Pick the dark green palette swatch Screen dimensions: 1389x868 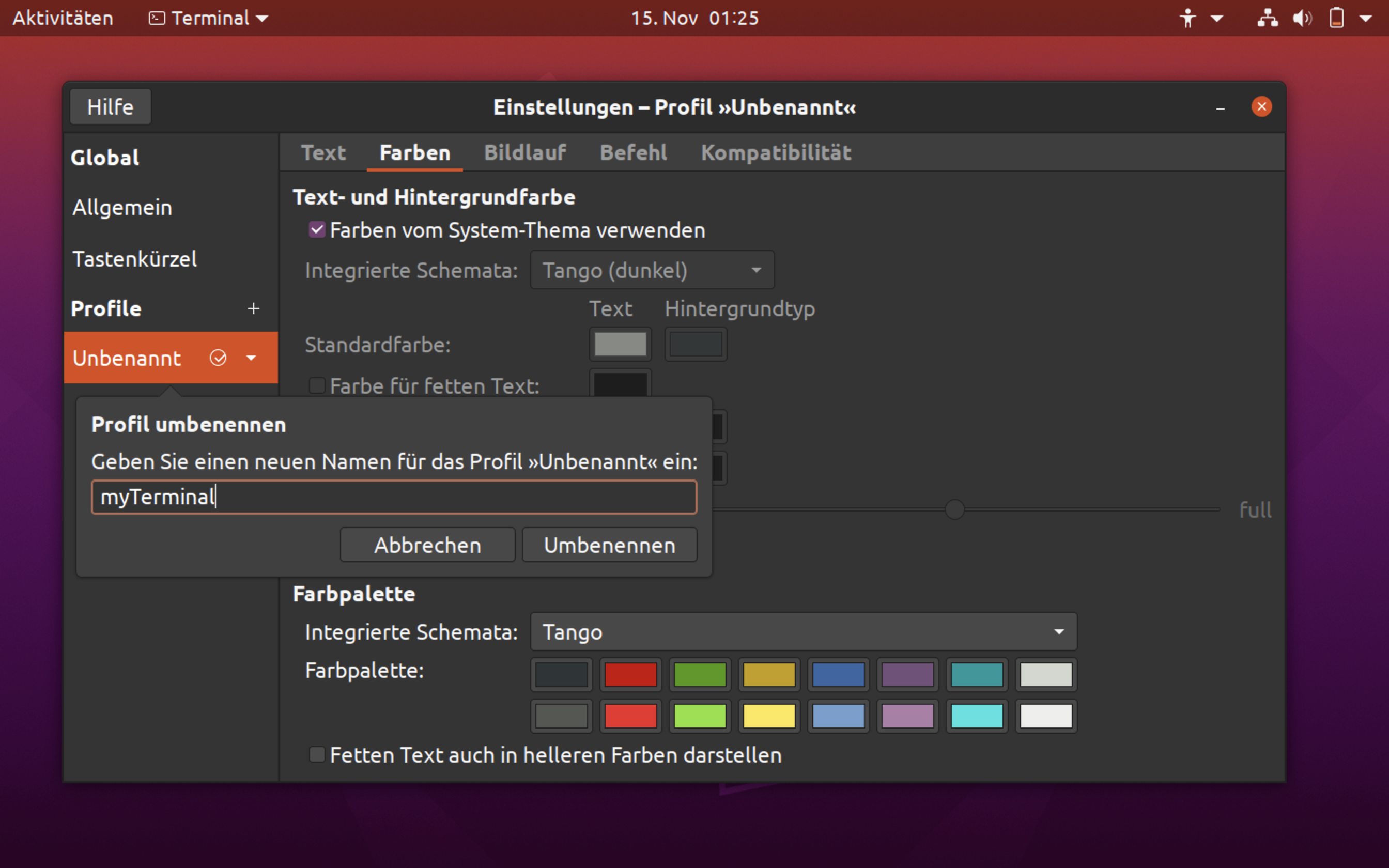coord(700,675)
